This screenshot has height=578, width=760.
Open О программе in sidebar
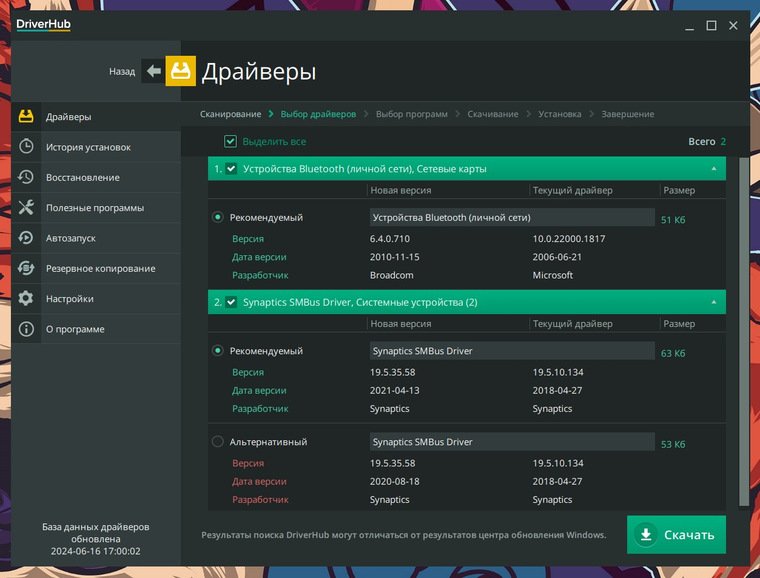pos(96,329)
